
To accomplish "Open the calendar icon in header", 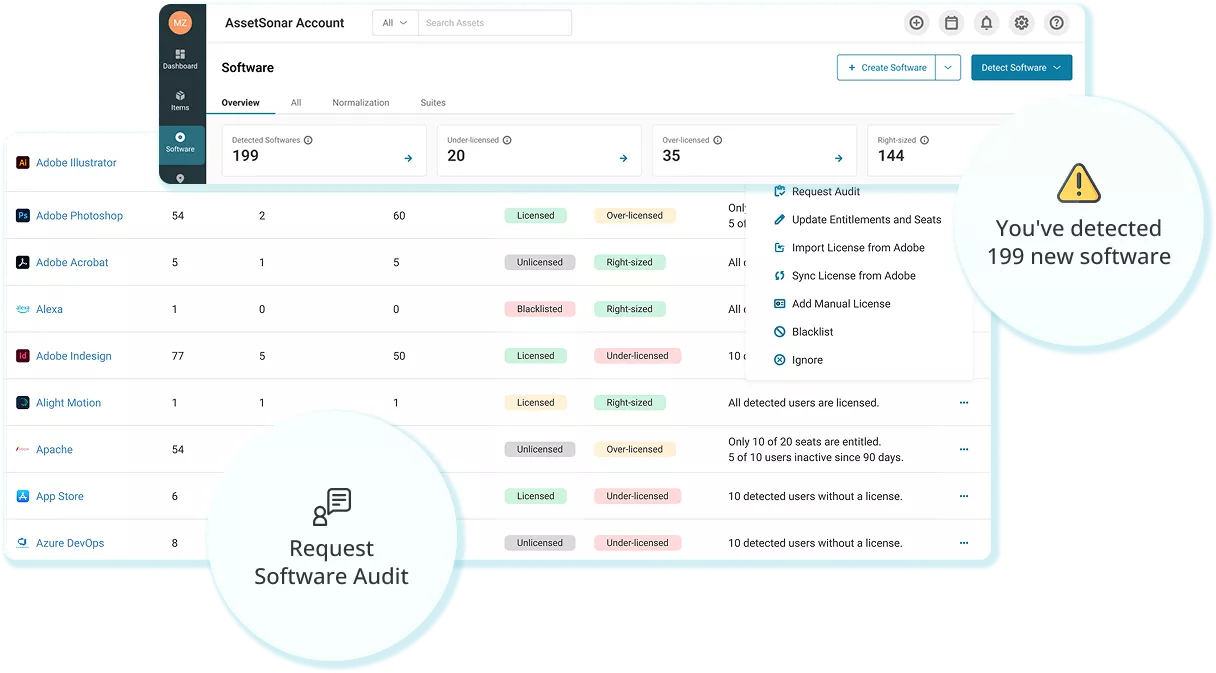I will point(951,23).
